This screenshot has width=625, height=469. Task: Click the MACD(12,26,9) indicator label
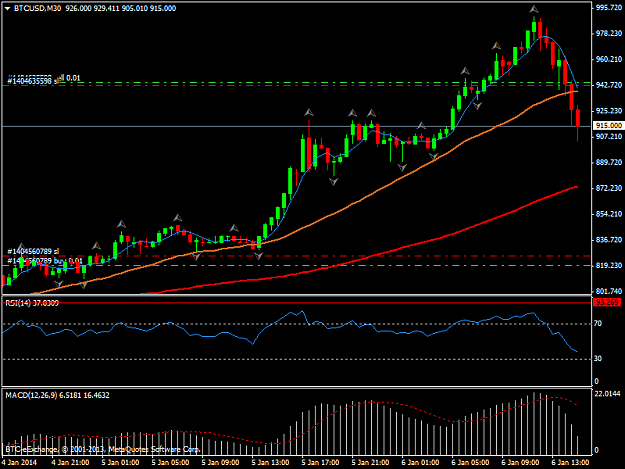click(x=57, y=395)
